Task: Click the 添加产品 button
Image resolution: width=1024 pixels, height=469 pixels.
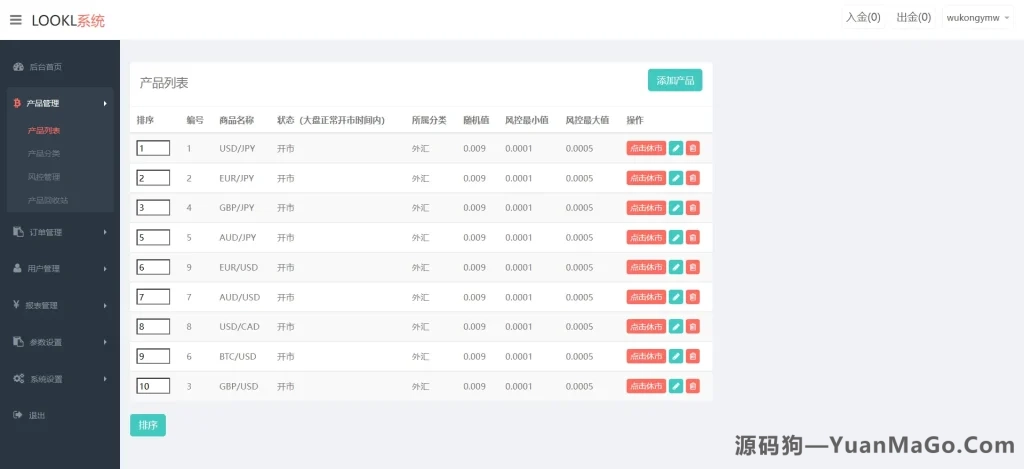Action: click(675, 80)
